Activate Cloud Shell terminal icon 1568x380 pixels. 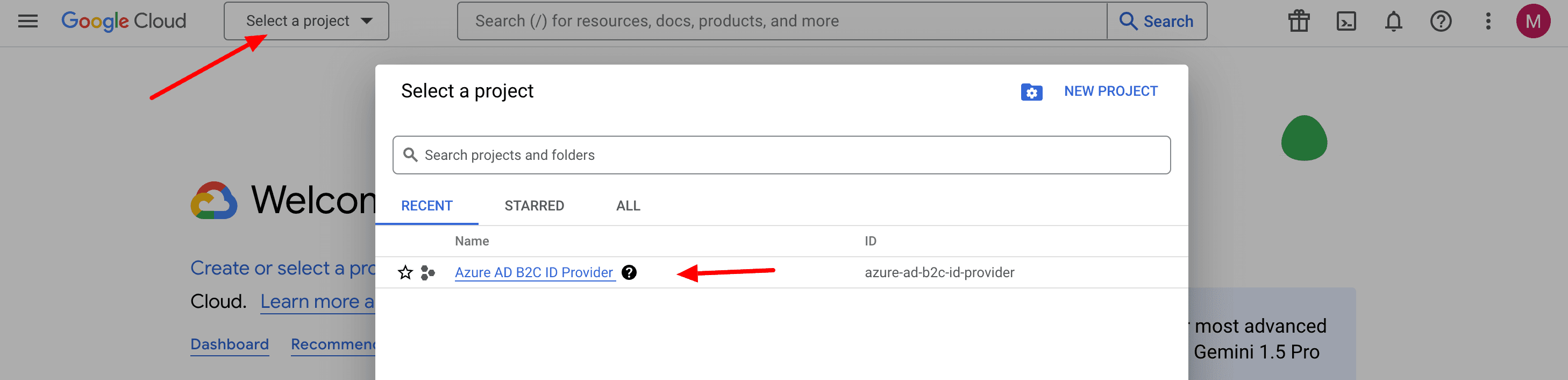[1346, 22]
